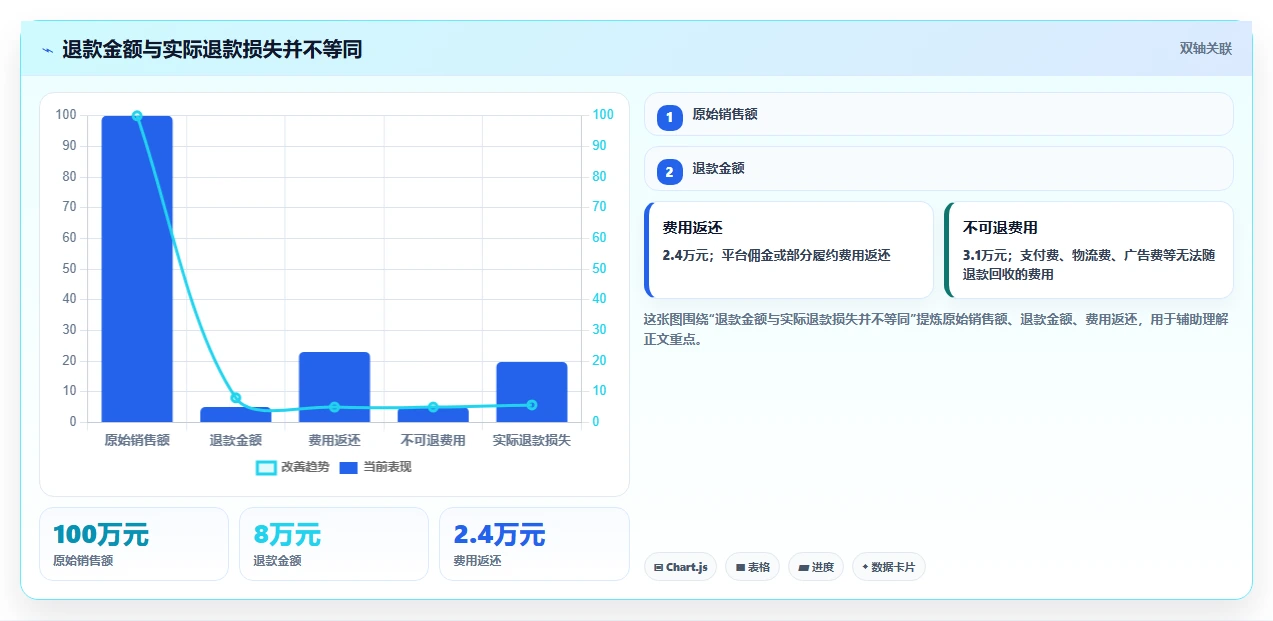
Task: Click the 100万元 stat card
Action: (134, 544)
